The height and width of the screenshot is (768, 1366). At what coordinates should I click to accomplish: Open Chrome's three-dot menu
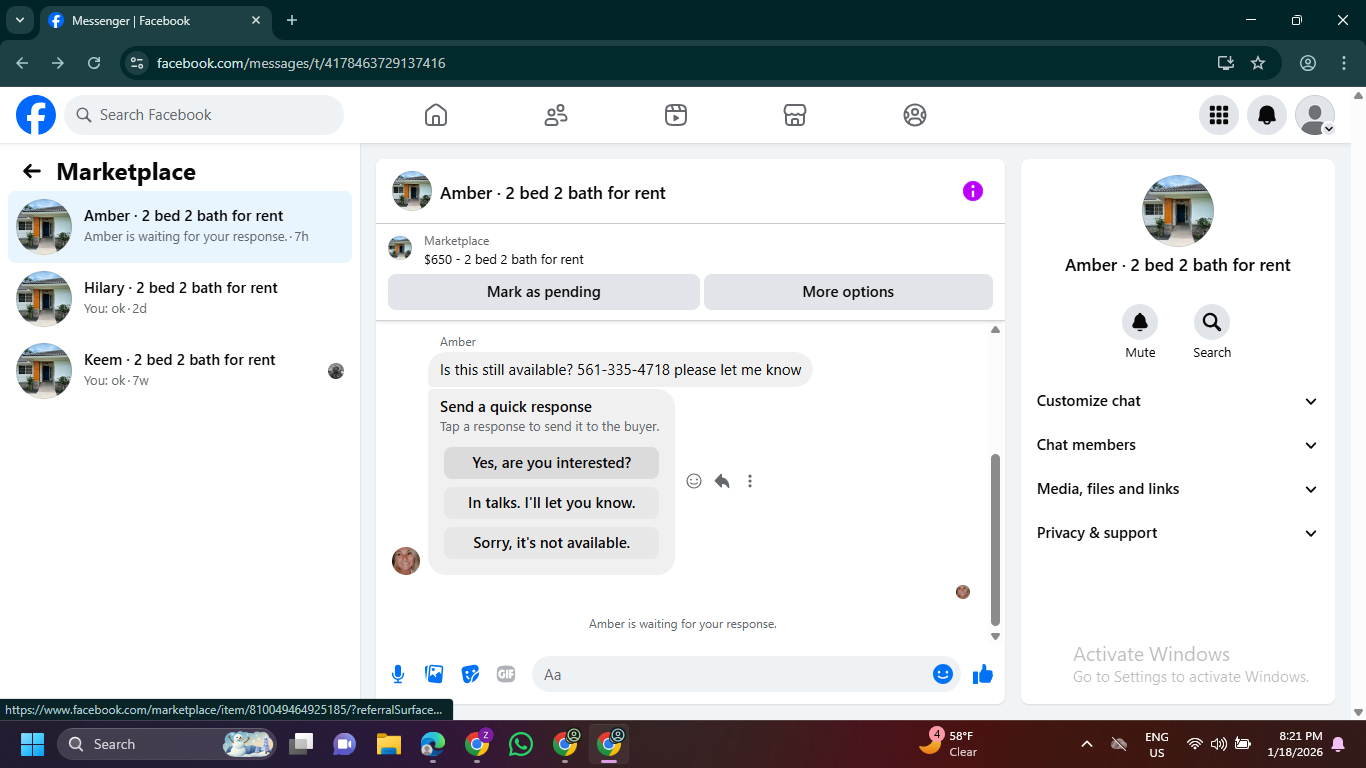1344,63
